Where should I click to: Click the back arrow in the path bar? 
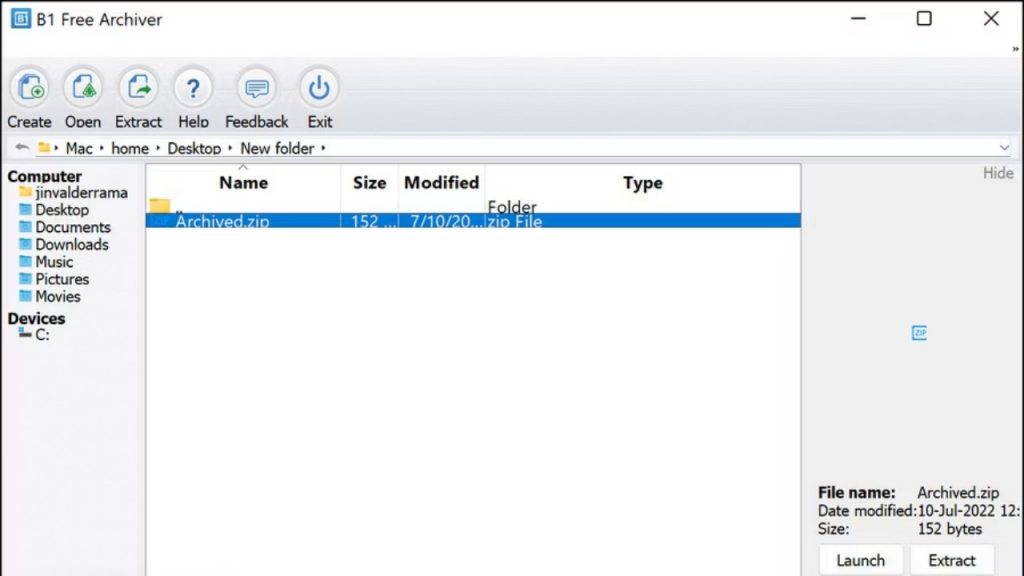(22, 148)
